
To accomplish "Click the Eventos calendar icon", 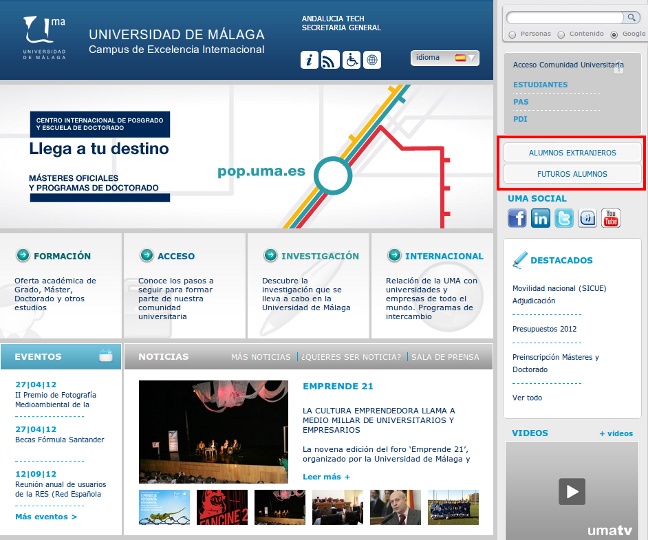I will tap(106, 355).
